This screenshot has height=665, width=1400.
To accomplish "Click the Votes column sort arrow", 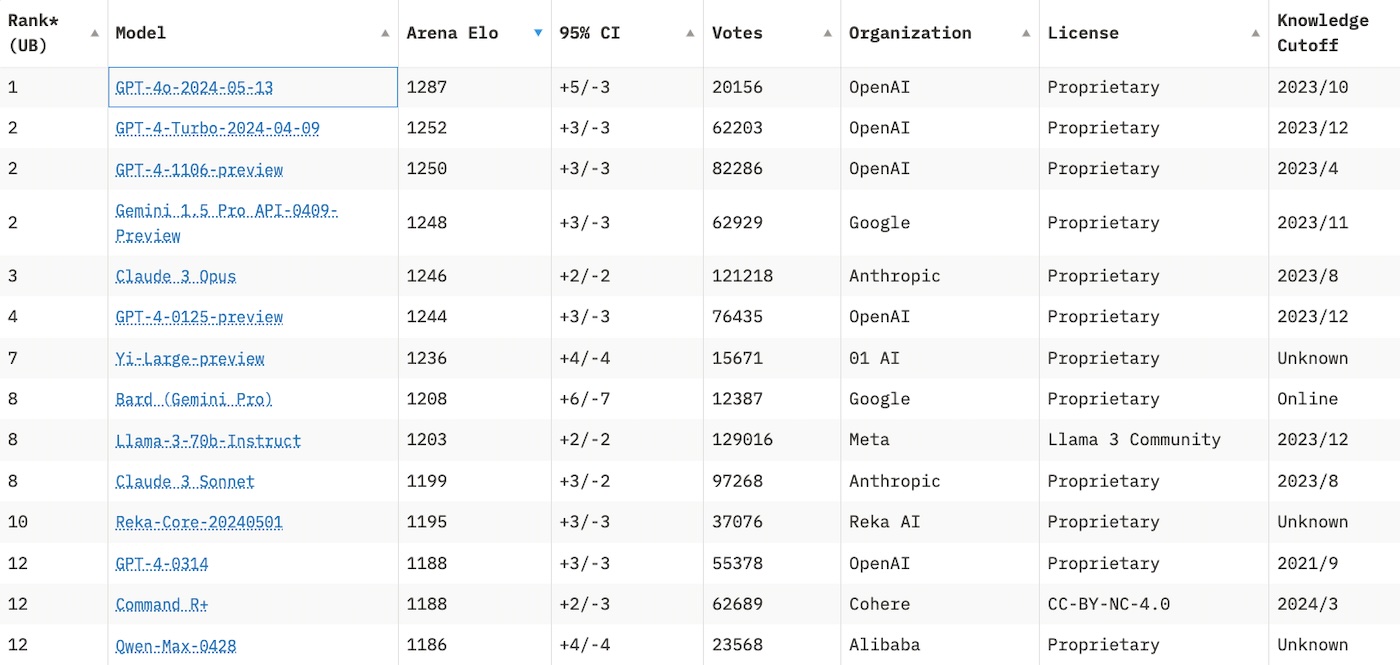I will pos(827,33).
